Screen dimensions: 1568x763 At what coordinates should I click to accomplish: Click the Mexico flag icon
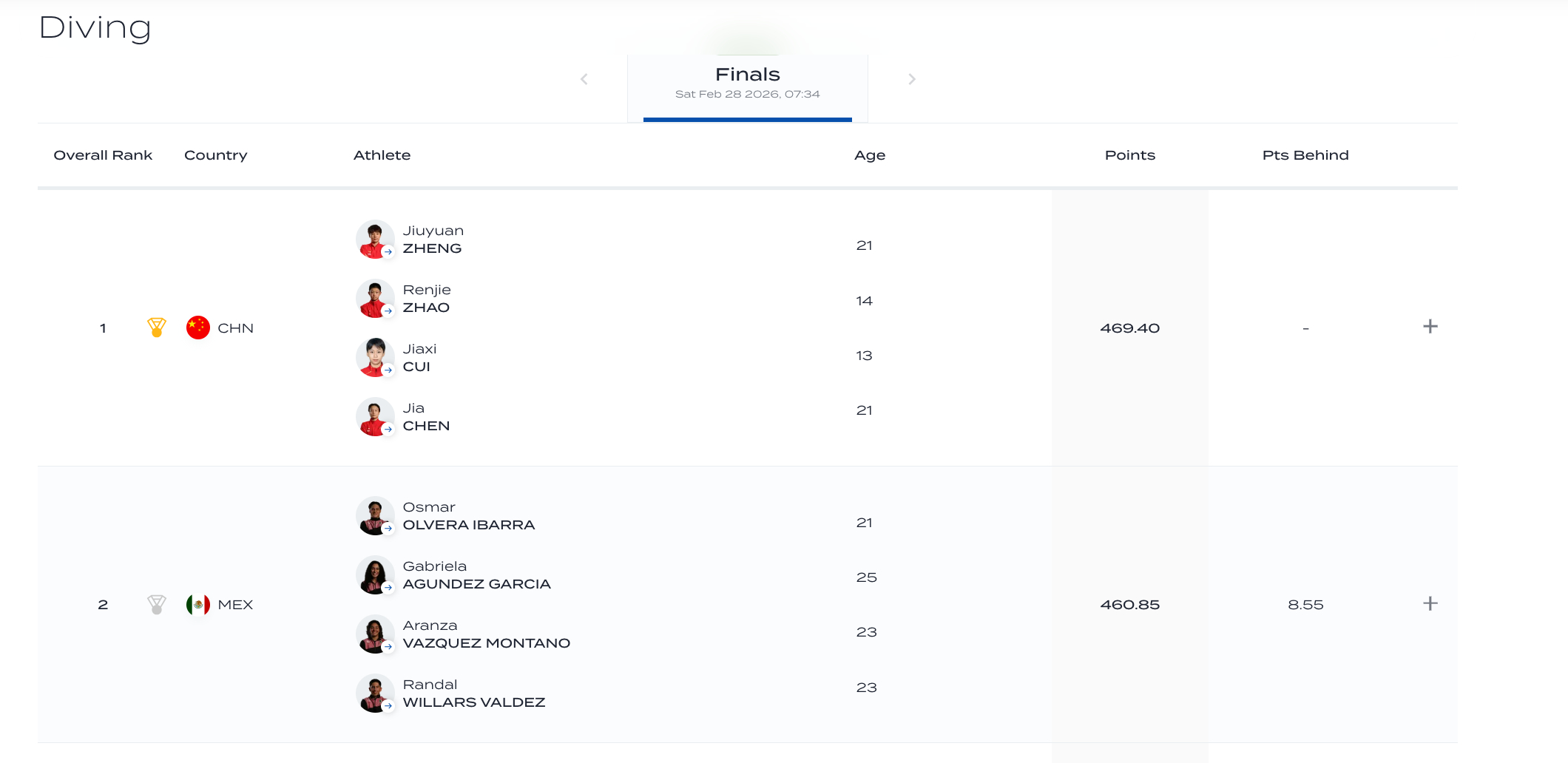pyautogui.click(x=197, y=604)
